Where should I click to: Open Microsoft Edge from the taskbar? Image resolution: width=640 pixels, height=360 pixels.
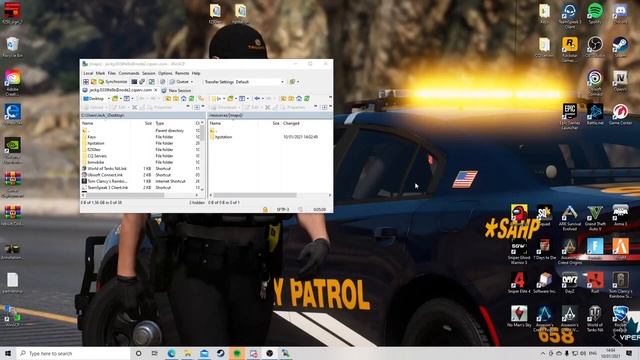click(171, 353)
